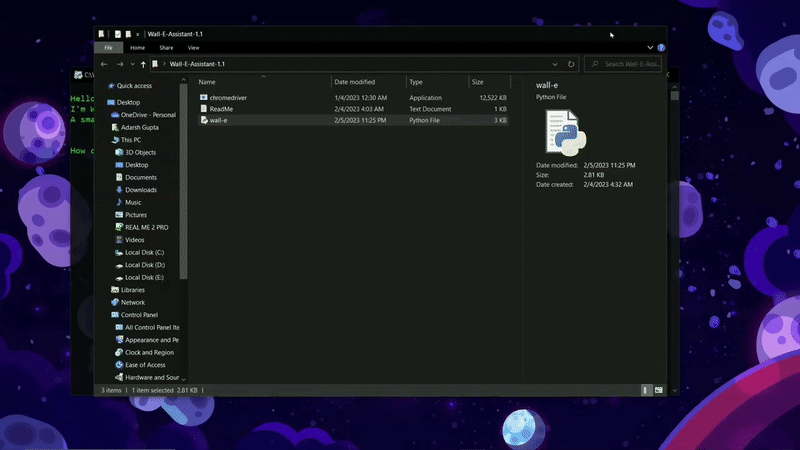Select the ReadMe text document
The height and width of the screenshot is (450, 800).
[x=221, y=109]
